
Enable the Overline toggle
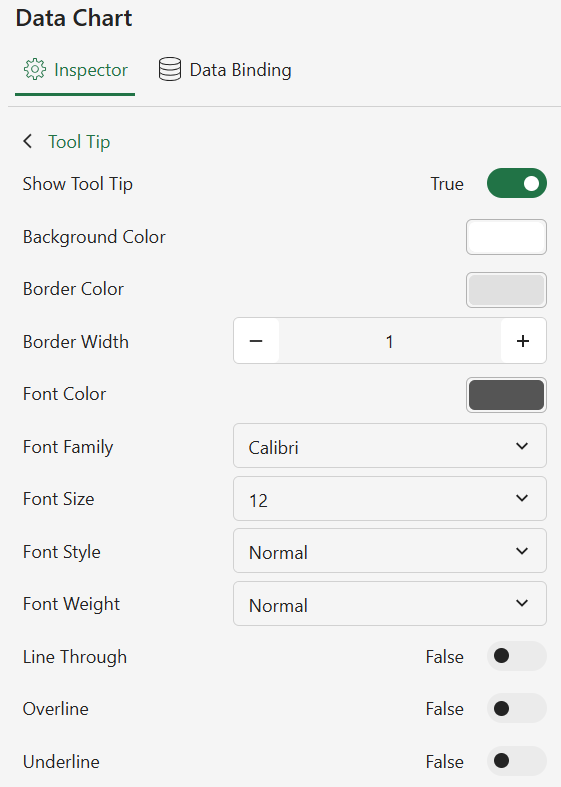pos(516,708)
